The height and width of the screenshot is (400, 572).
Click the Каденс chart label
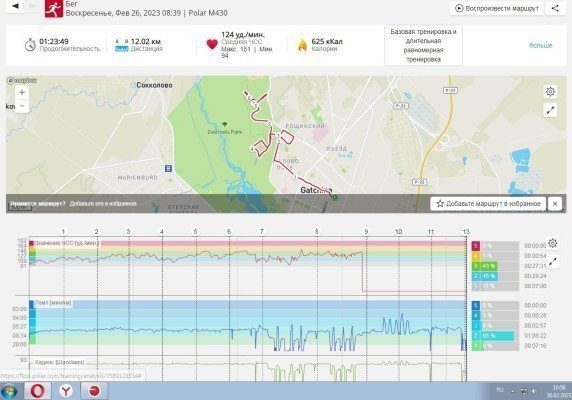click(x=59, y=362)
